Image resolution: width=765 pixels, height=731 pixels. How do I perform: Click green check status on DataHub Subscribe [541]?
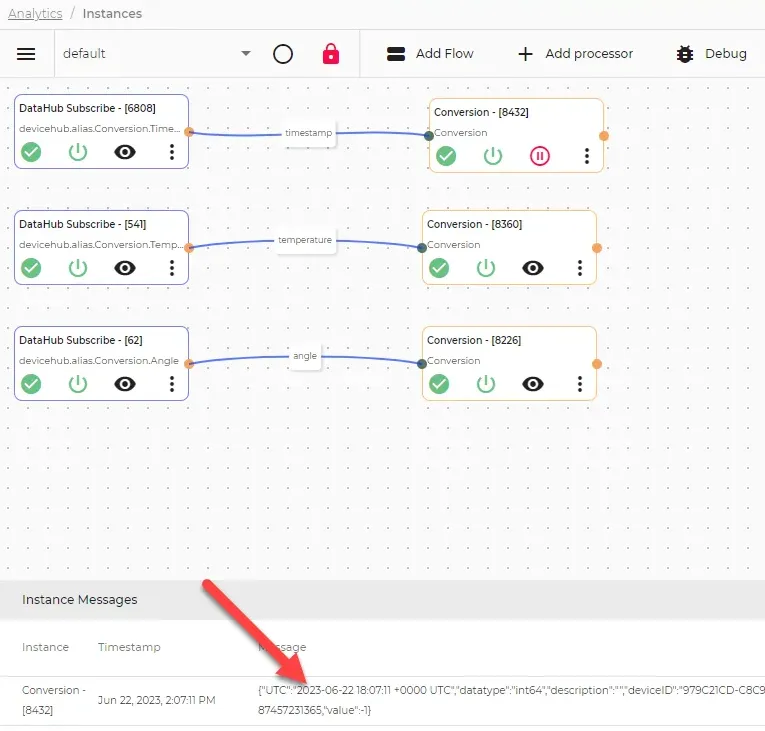pos(31,268)
